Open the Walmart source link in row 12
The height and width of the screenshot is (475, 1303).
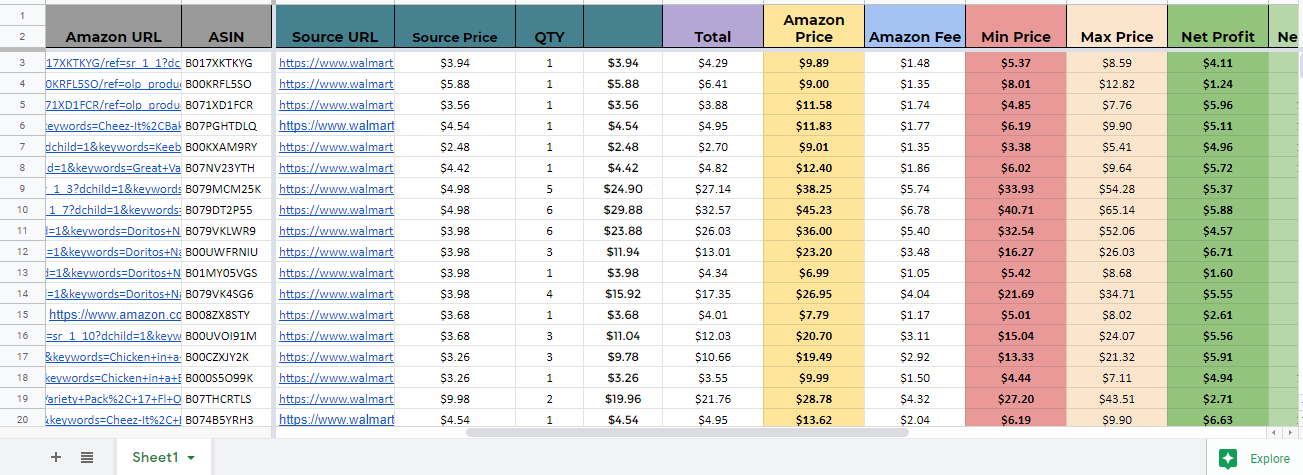(x=336, y=252)
